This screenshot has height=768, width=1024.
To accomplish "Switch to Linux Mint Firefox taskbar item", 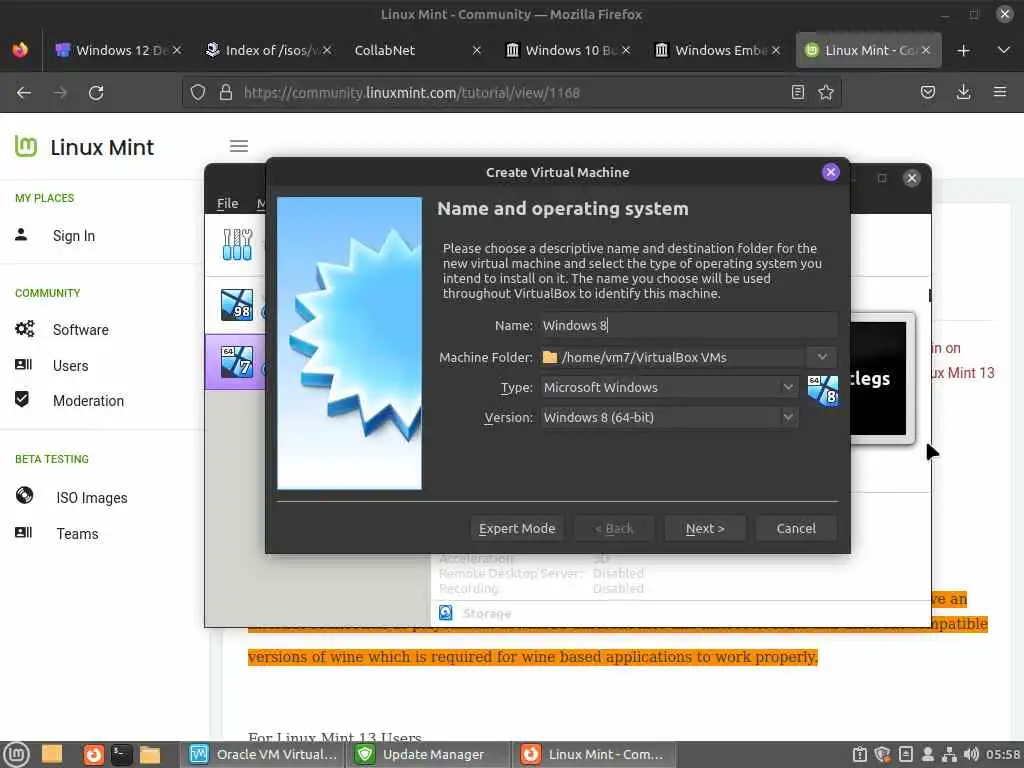I will click(x=594, y=754).
